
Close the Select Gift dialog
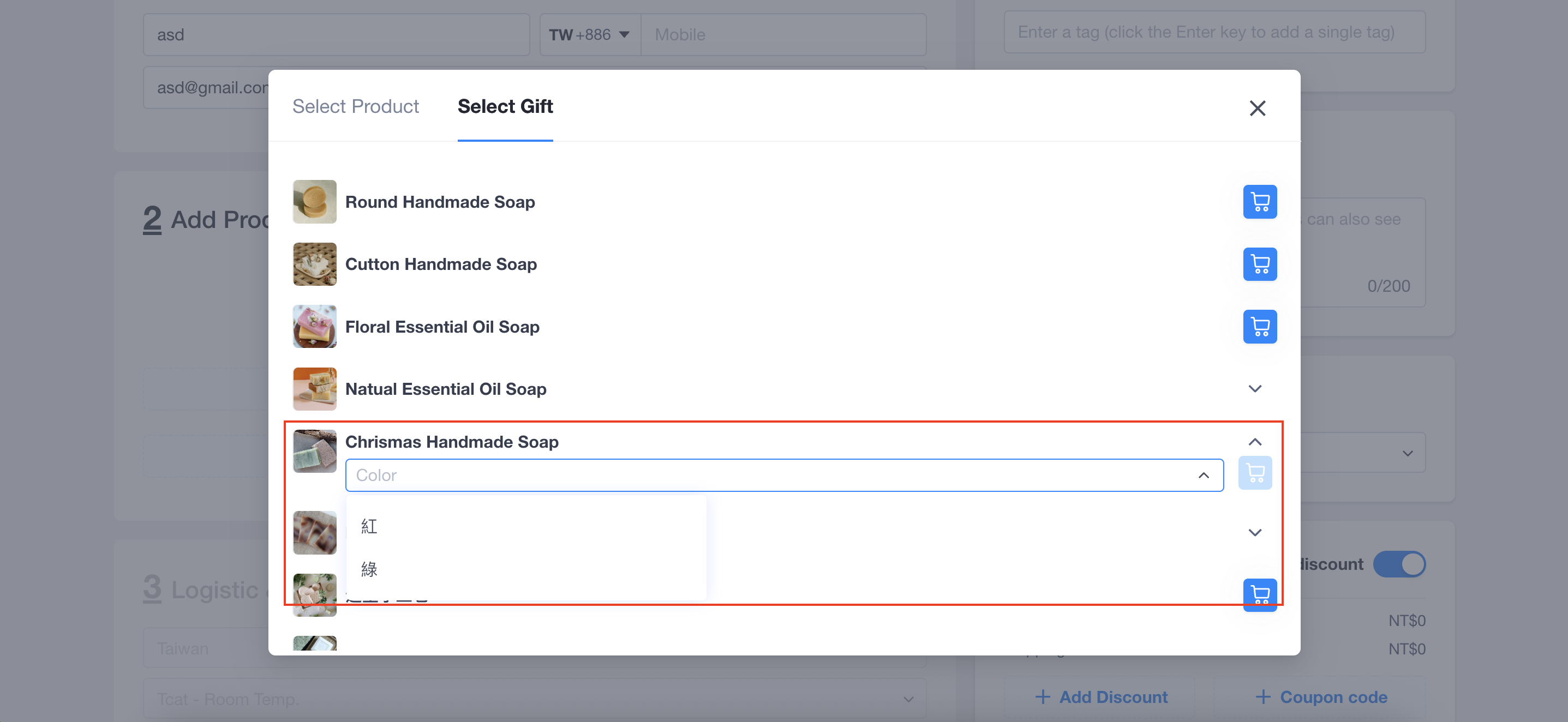pos(1258,109)
